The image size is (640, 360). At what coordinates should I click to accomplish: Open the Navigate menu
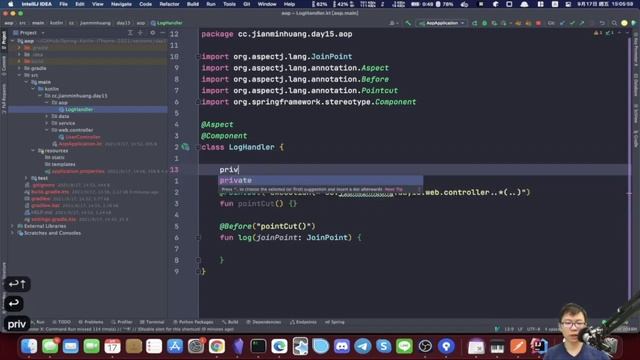pos(121,4)
